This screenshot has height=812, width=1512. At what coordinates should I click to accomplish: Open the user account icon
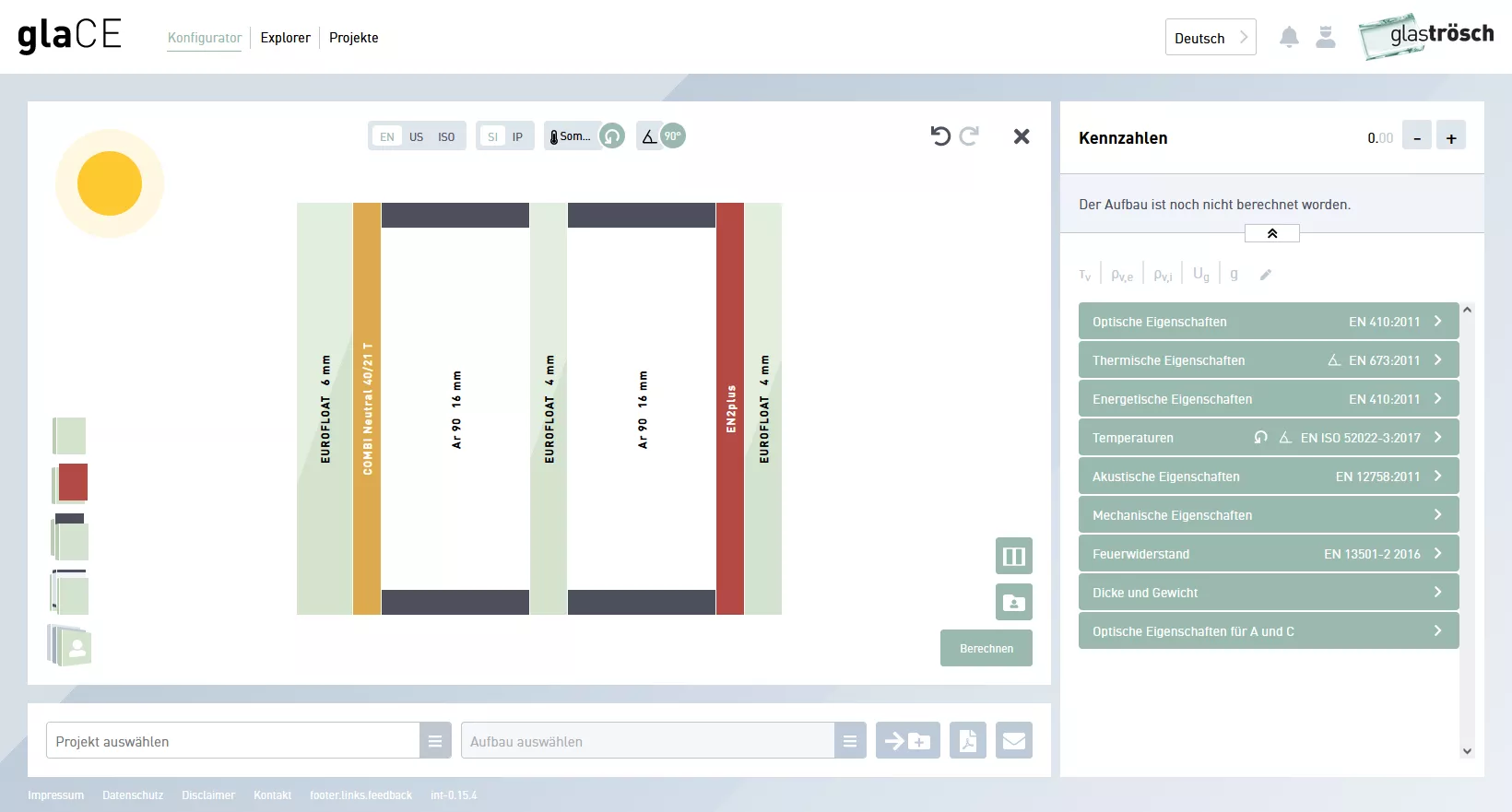(x=1326, y=37)
